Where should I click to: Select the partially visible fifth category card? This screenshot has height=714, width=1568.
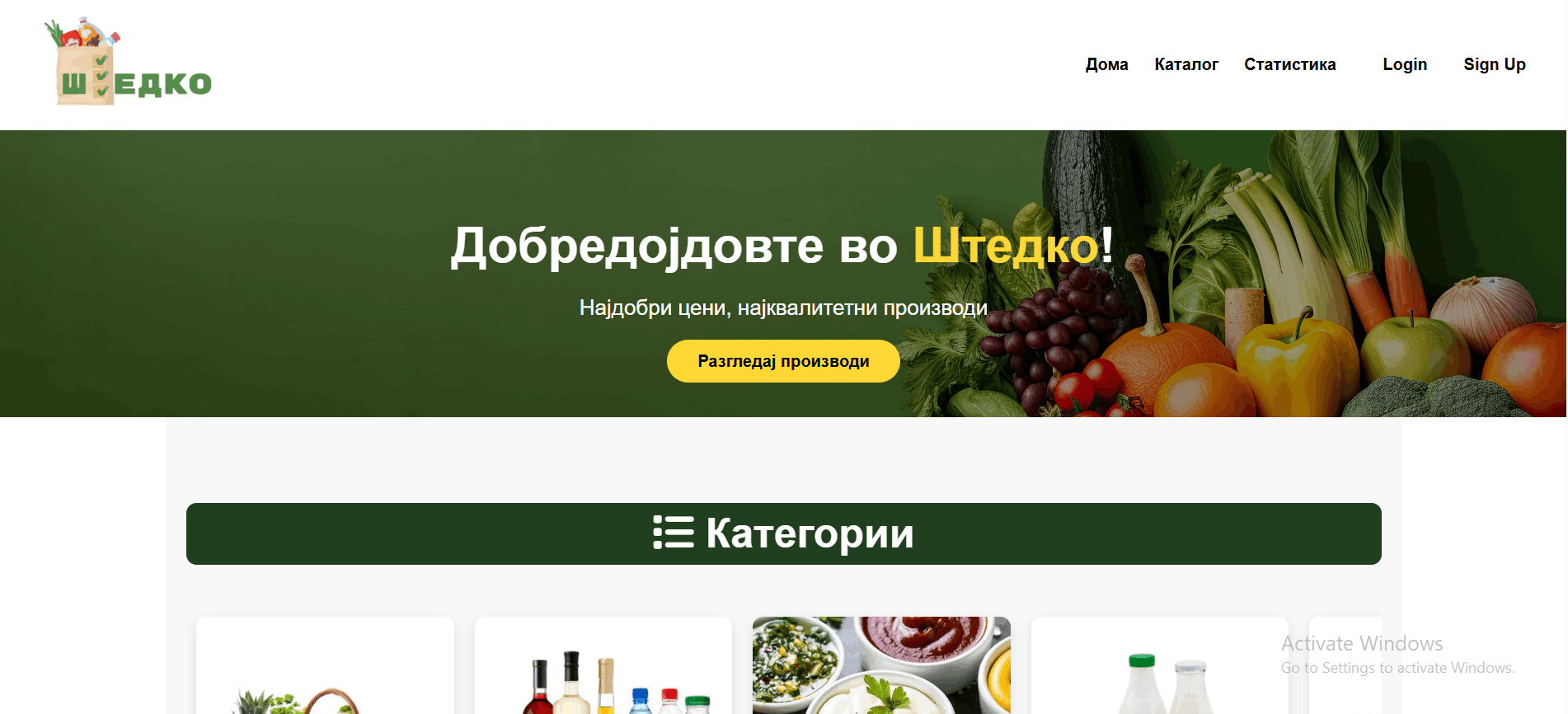coord(1345,665)
